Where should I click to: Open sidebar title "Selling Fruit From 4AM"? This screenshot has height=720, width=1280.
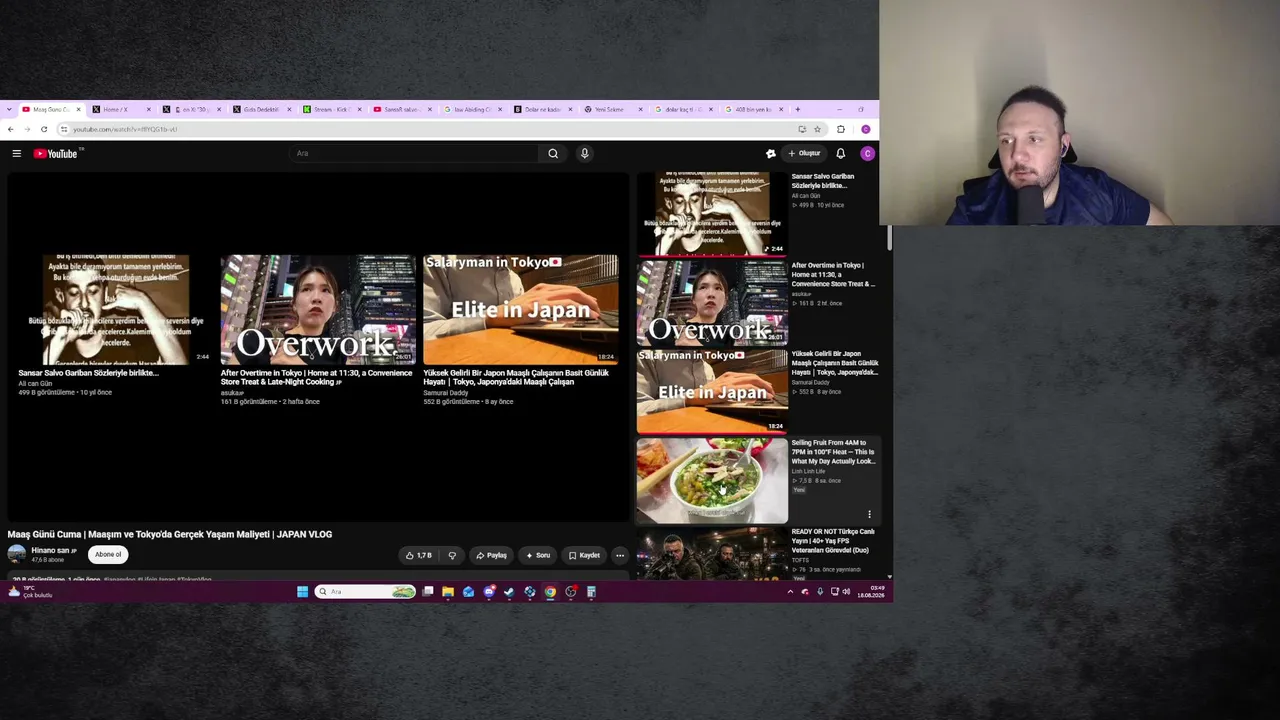833,452
